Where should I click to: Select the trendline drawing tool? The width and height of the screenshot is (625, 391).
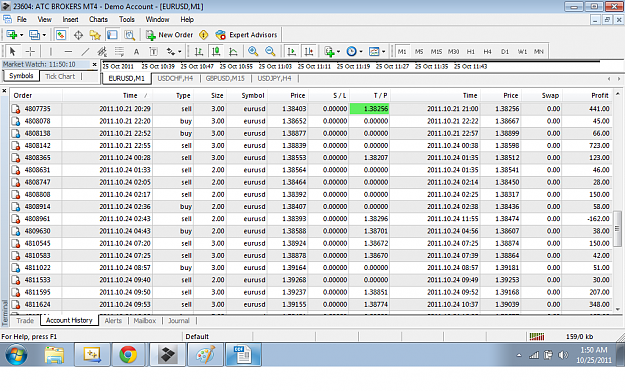coord(85,51)
